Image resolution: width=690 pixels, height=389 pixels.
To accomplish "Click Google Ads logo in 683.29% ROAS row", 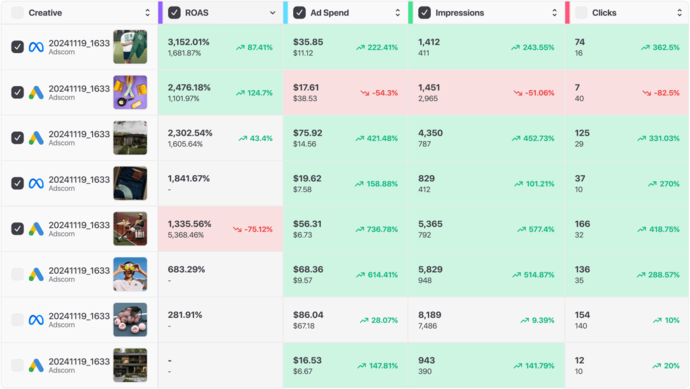I will [36, 274].
